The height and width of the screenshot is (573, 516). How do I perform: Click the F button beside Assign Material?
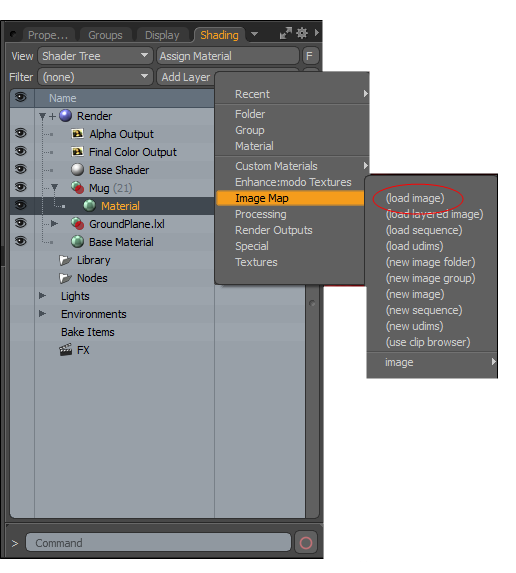pos(310,56)
